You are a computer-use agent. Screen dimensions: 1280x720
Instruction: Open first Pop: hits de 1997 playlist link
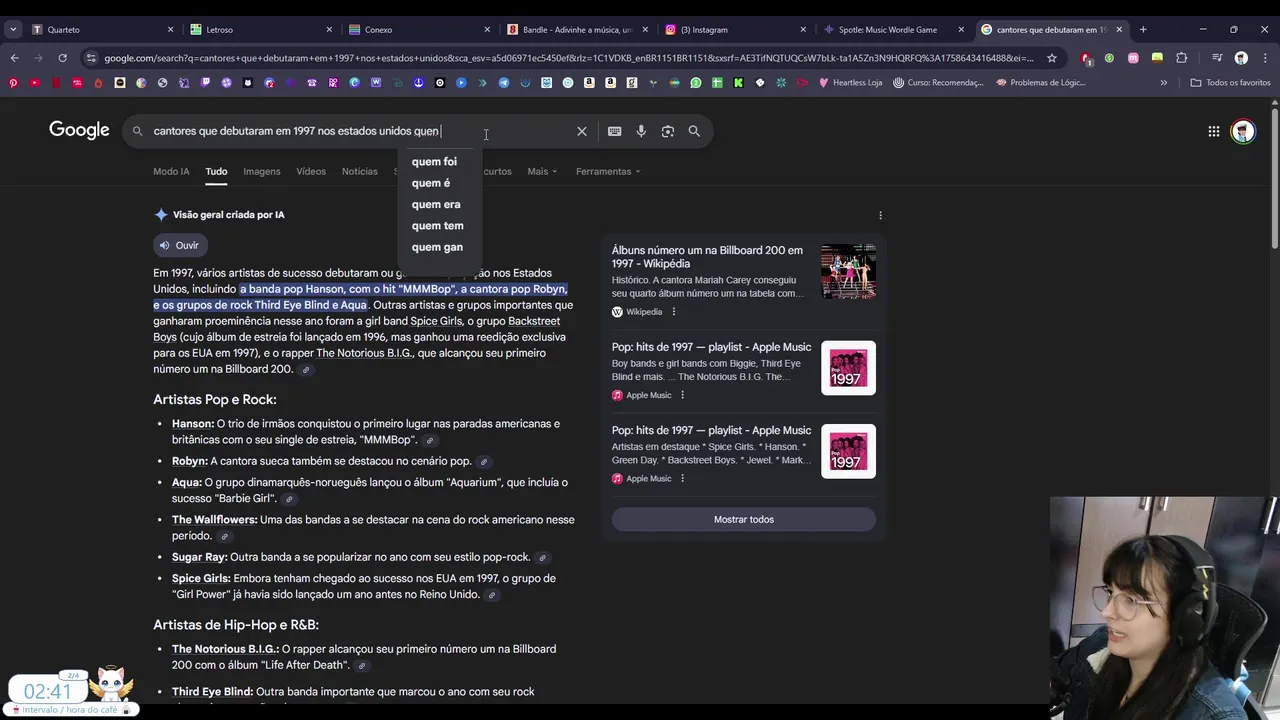click(711, 347)
